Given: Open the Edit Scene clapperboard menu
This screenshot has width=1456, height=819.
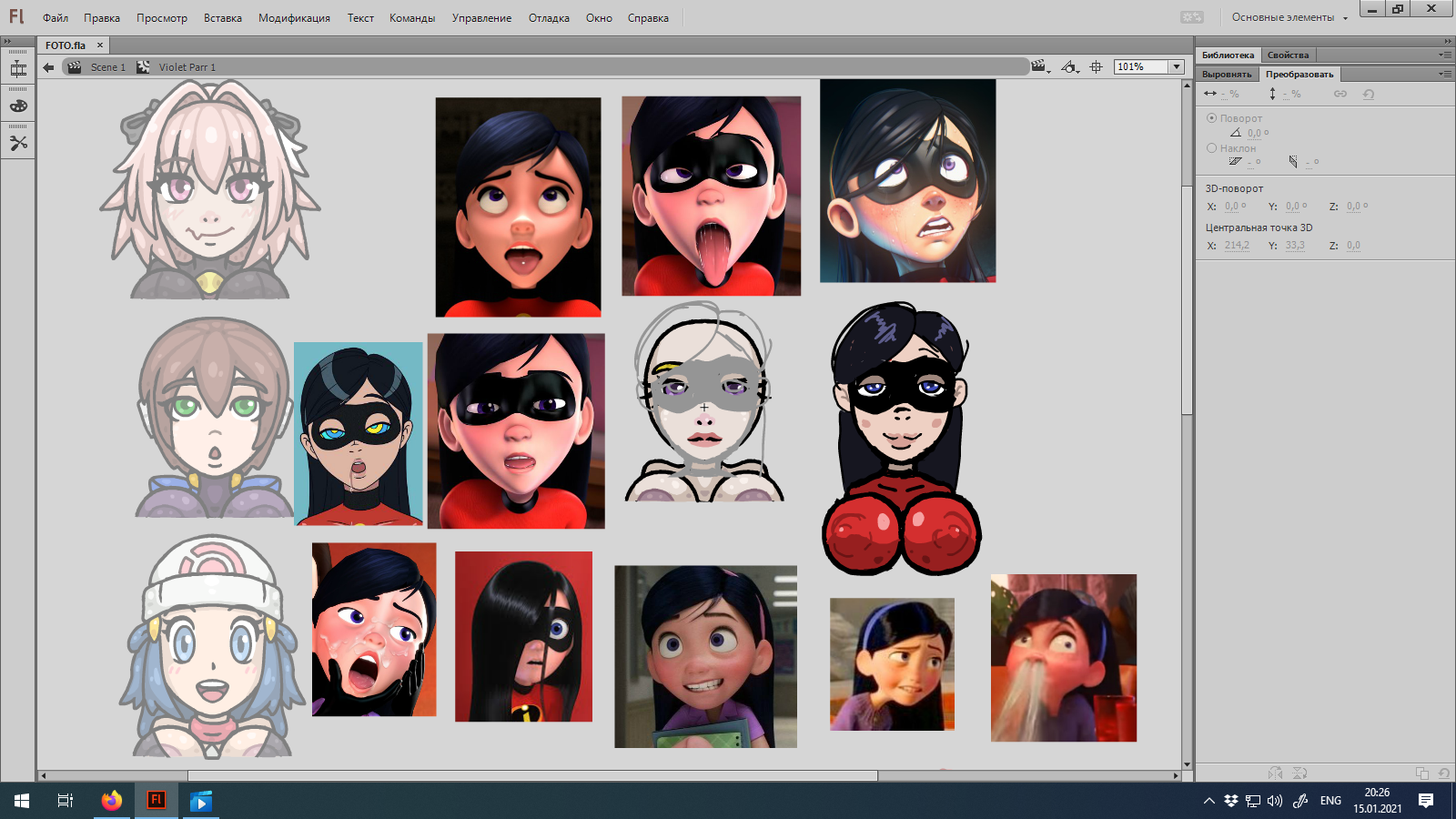Looking at the screenshot, I should coord(1040,66).
